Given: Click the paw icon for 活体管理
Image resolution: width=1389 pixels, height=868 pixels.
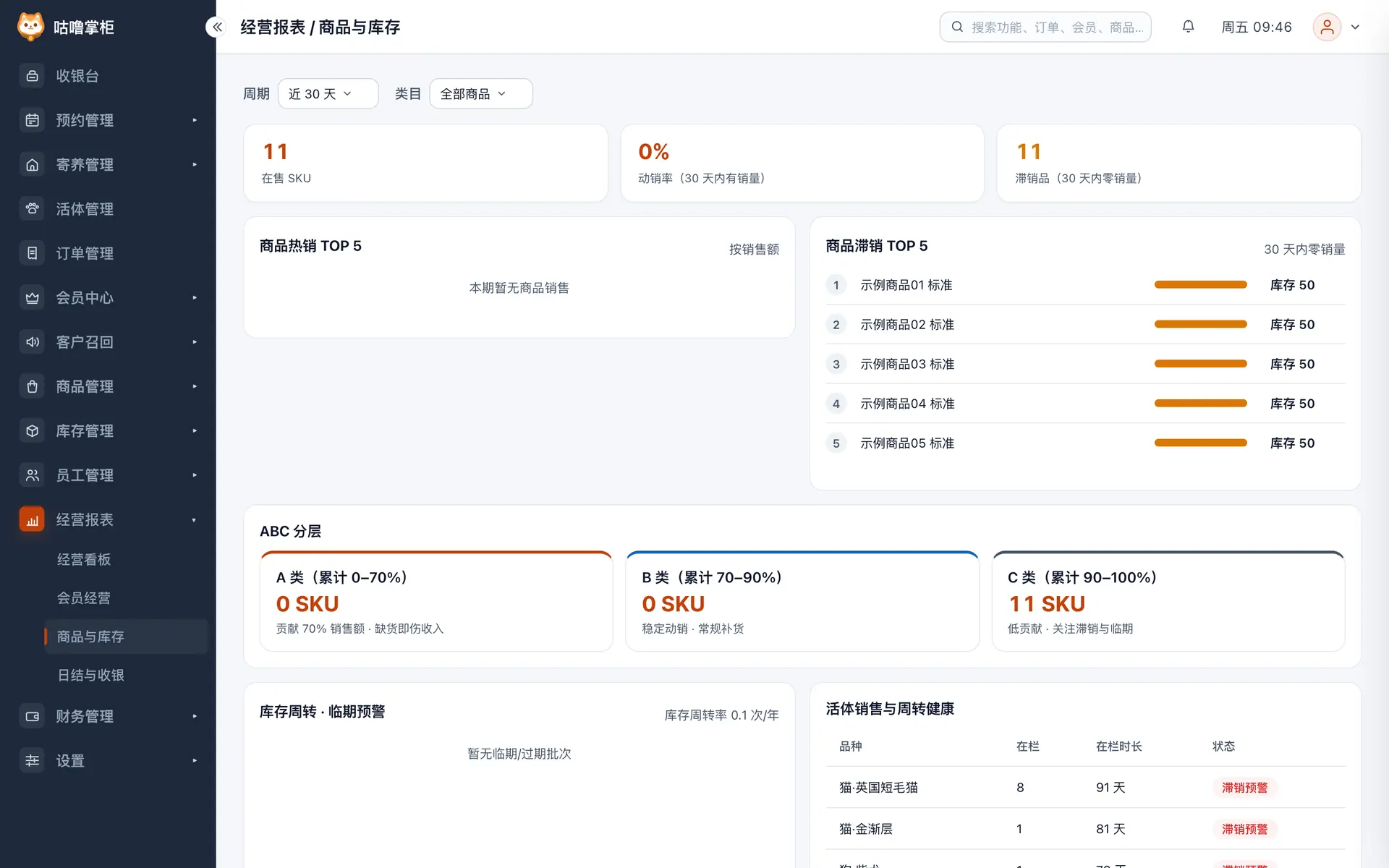Looking at the screenshot, I should click(x=32, y=209).
